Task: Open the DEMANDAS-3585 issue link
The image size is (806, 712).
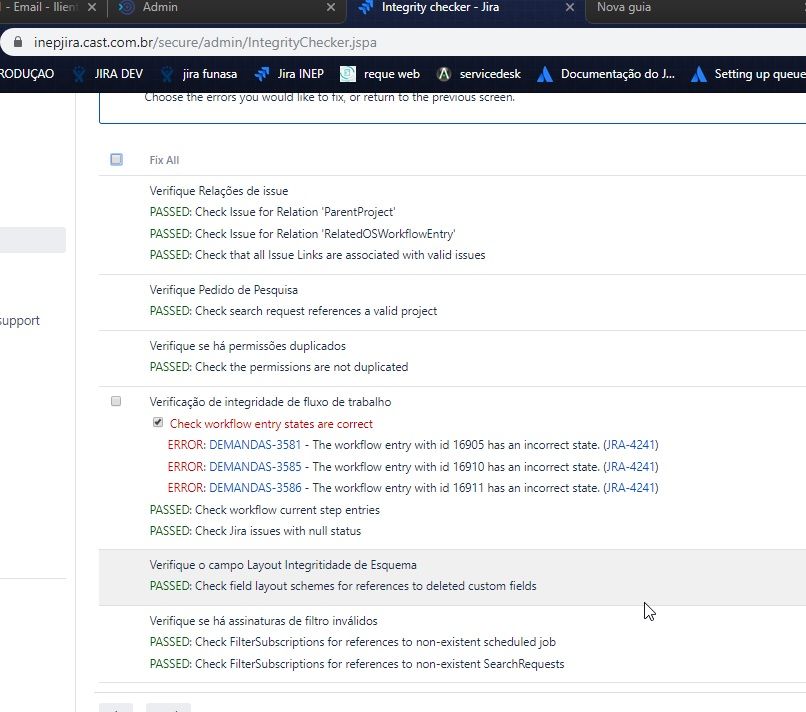Action: pos(255,466)
